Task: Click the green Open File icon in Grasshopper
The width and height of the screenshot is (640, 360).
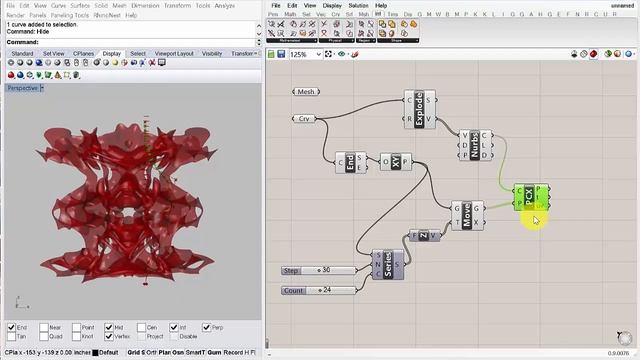Action: click(x=271, y=54)
